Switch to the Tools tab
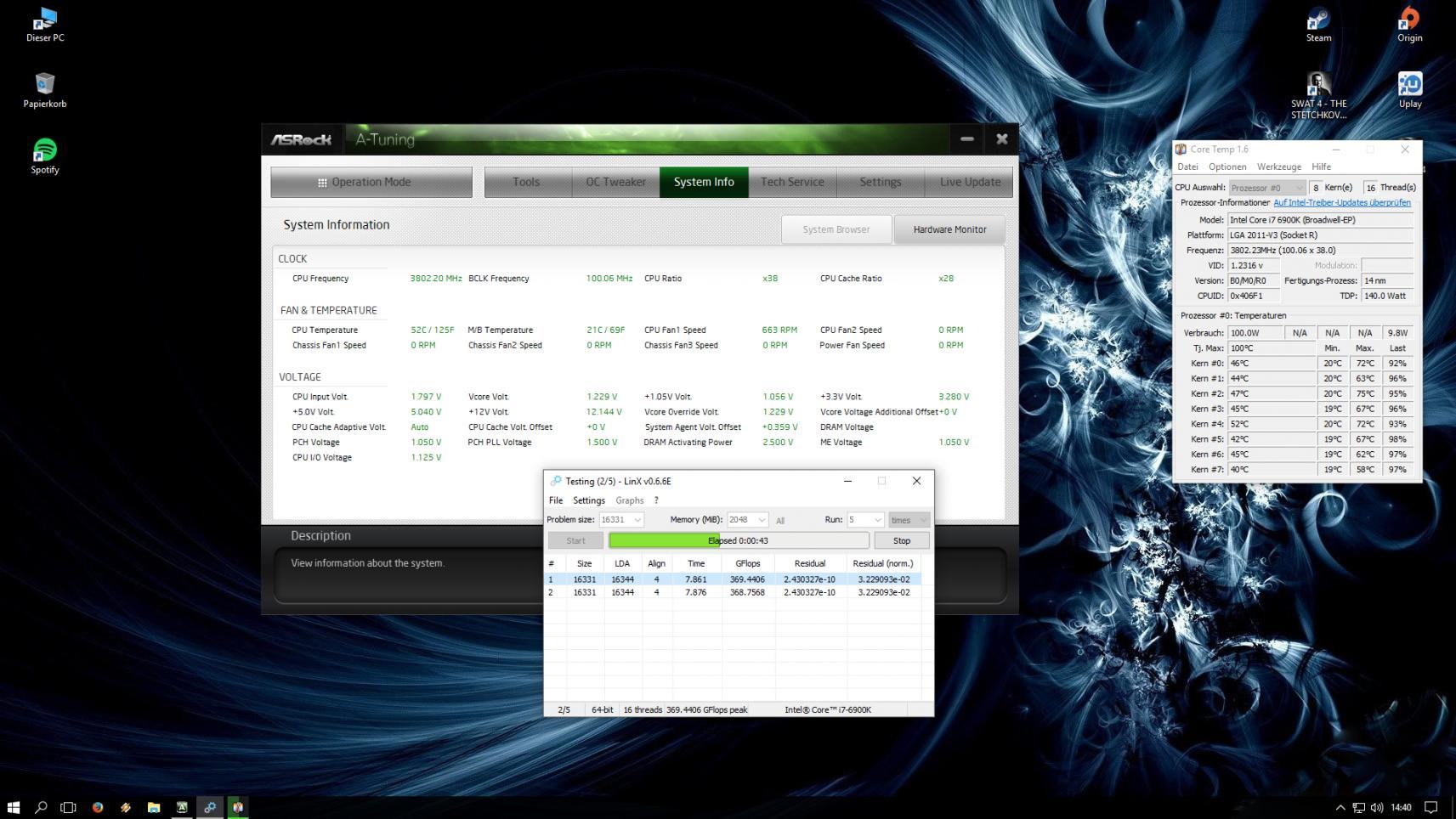The width and height of the screenshot is (1456, 819). [x=526, y=182]
